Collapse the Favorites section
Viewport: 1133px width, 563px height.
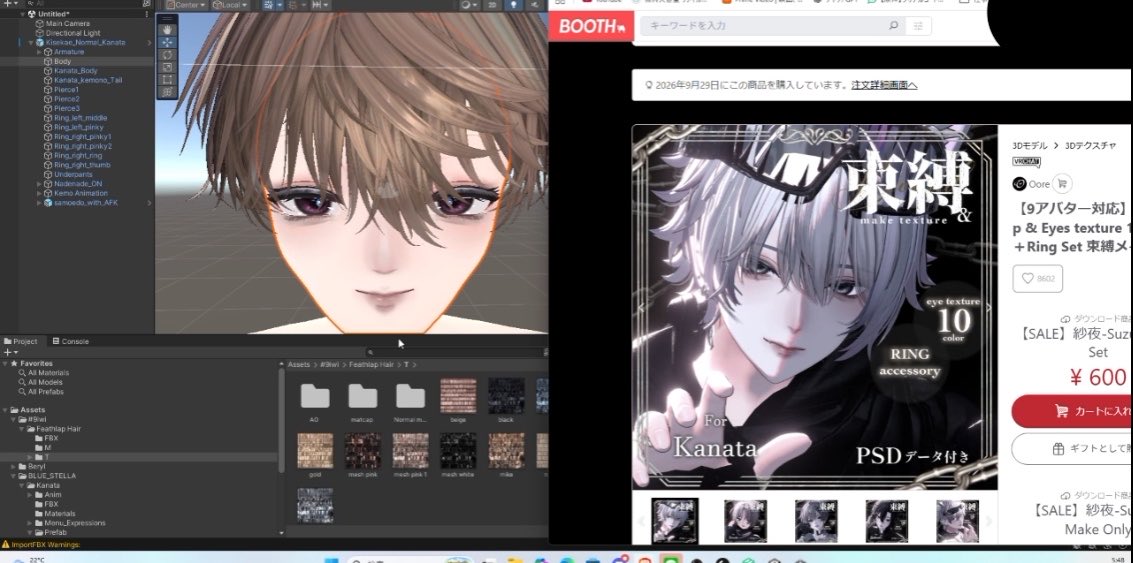(x=5, y=364)
